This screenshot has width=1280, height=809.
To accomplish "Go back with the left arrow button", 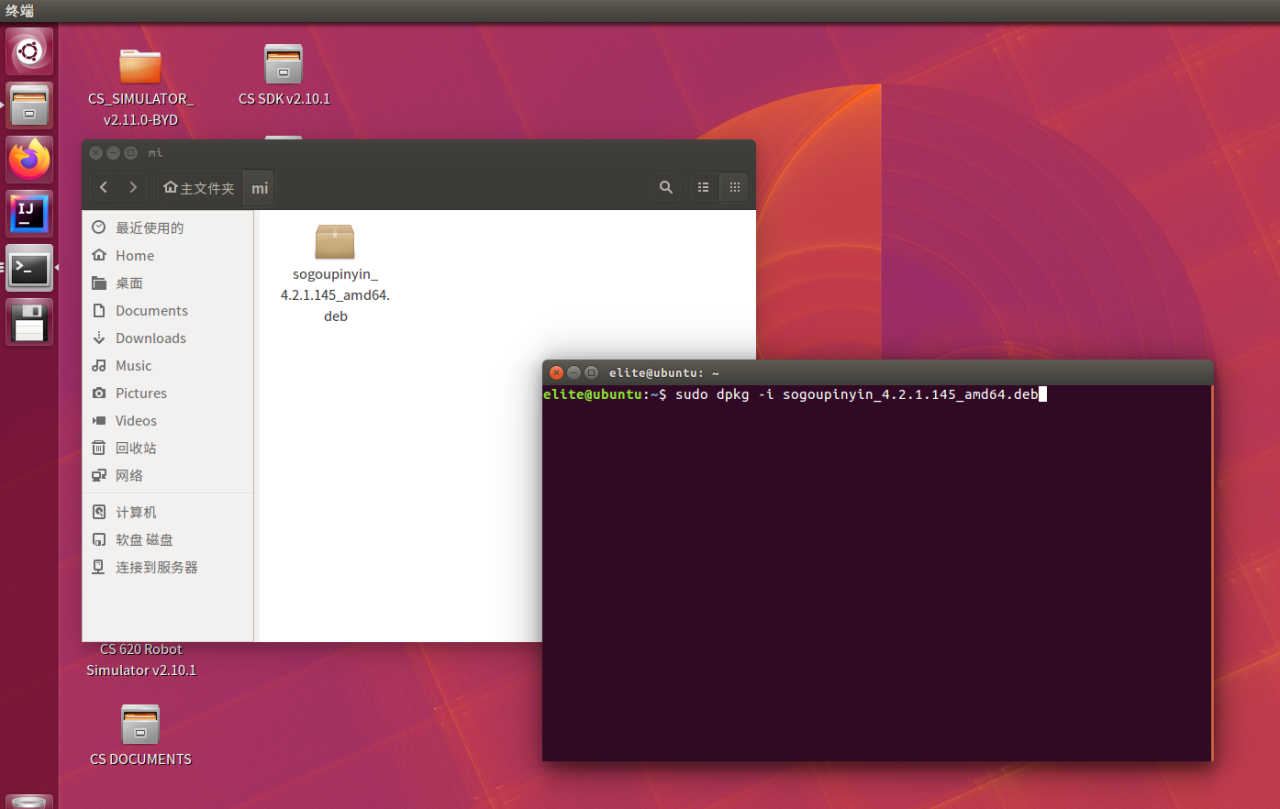I will [x=104, y=187].
